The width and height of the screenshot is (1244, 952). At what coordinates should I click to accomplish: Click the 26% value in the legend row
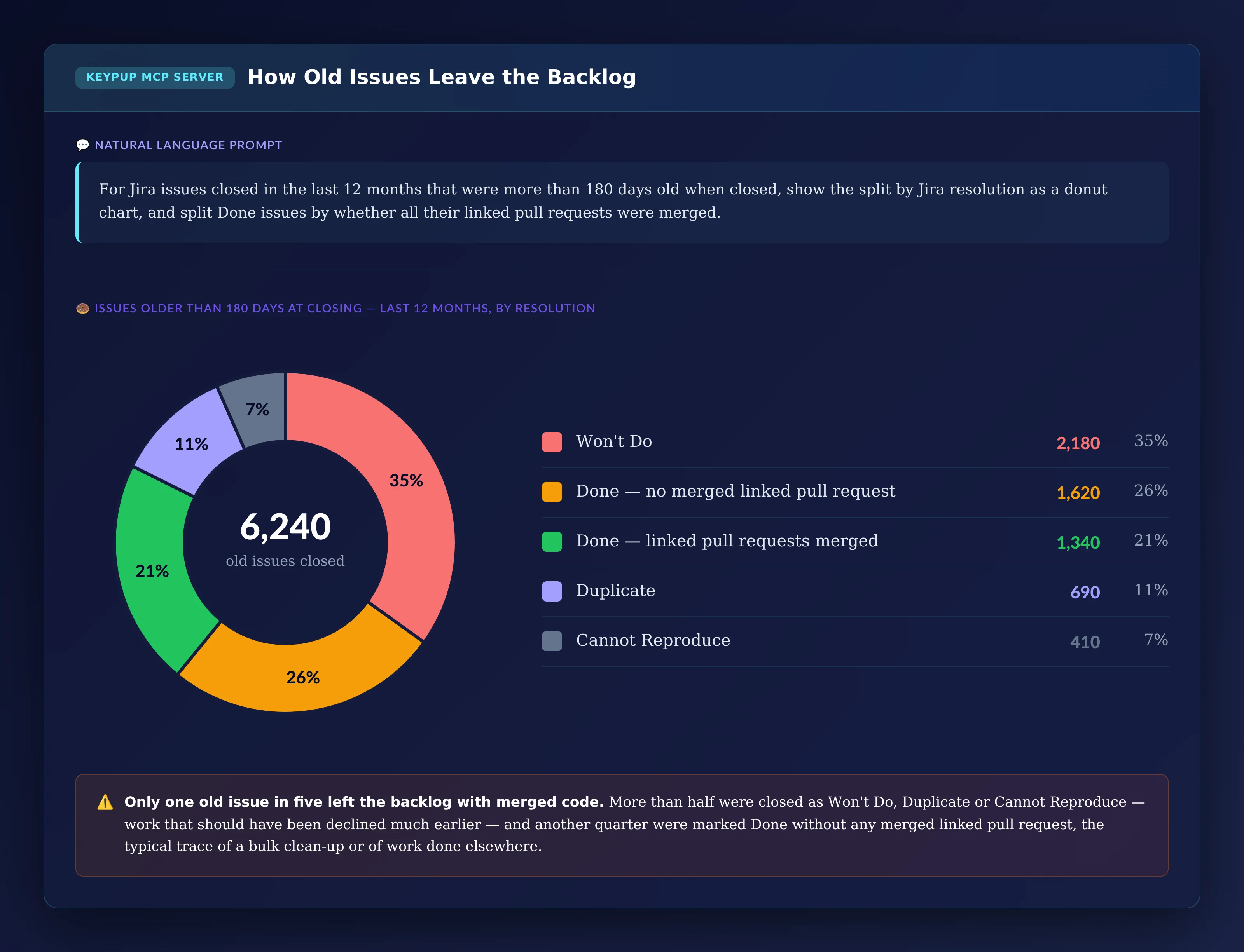pos(1151,491)
